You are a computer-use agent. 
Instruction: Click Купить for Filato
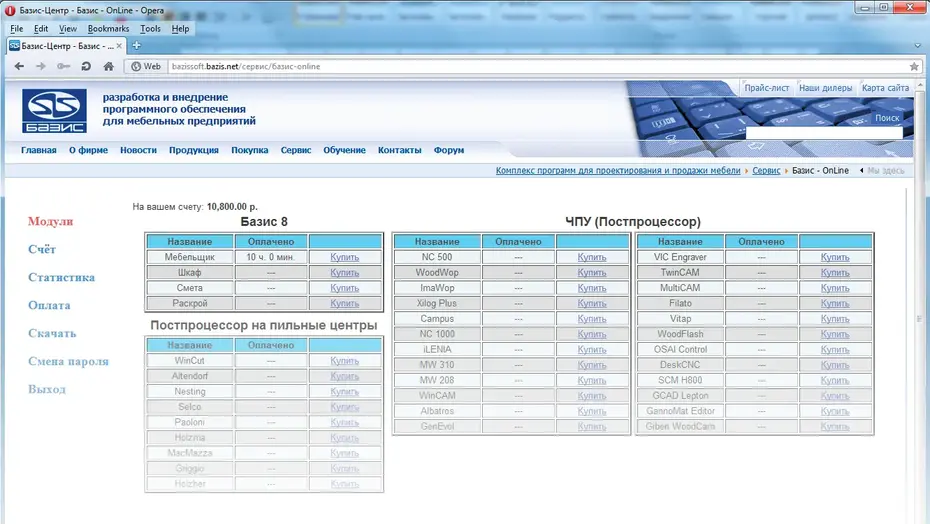(x=835, y=303)
